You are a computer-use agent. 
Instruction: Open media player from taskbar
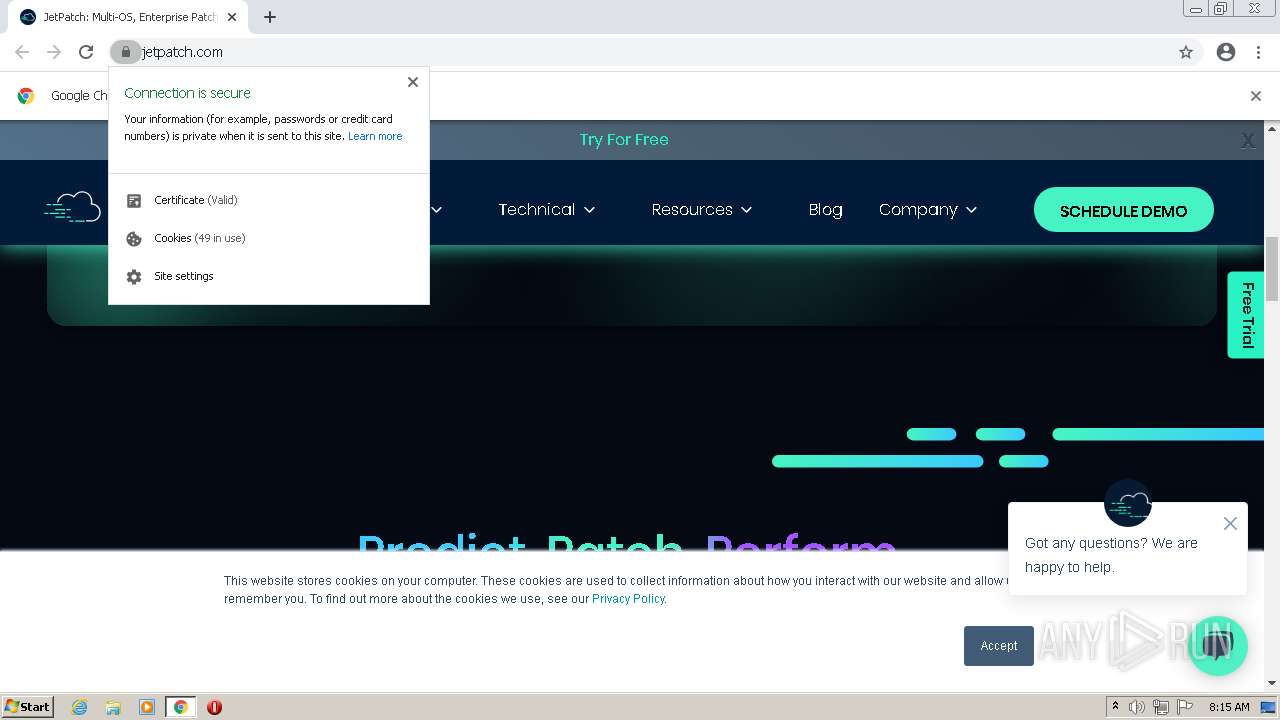tap(147, 707)
